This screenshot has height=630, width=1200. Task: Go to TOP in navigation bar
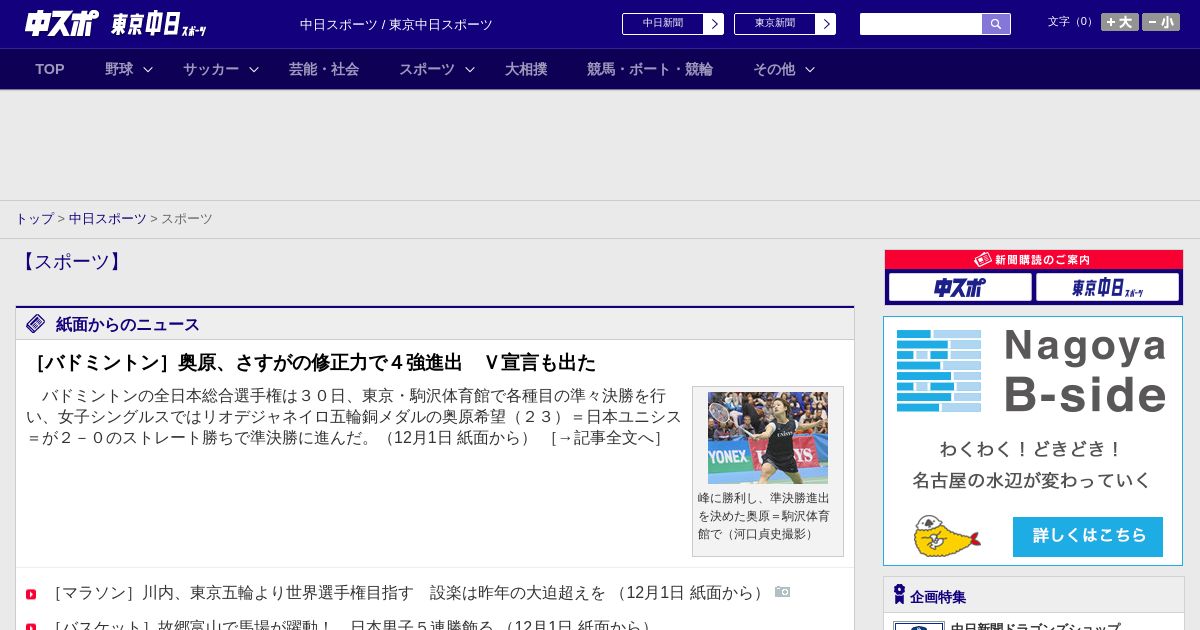pyautogui.click(x=50, y=69)
